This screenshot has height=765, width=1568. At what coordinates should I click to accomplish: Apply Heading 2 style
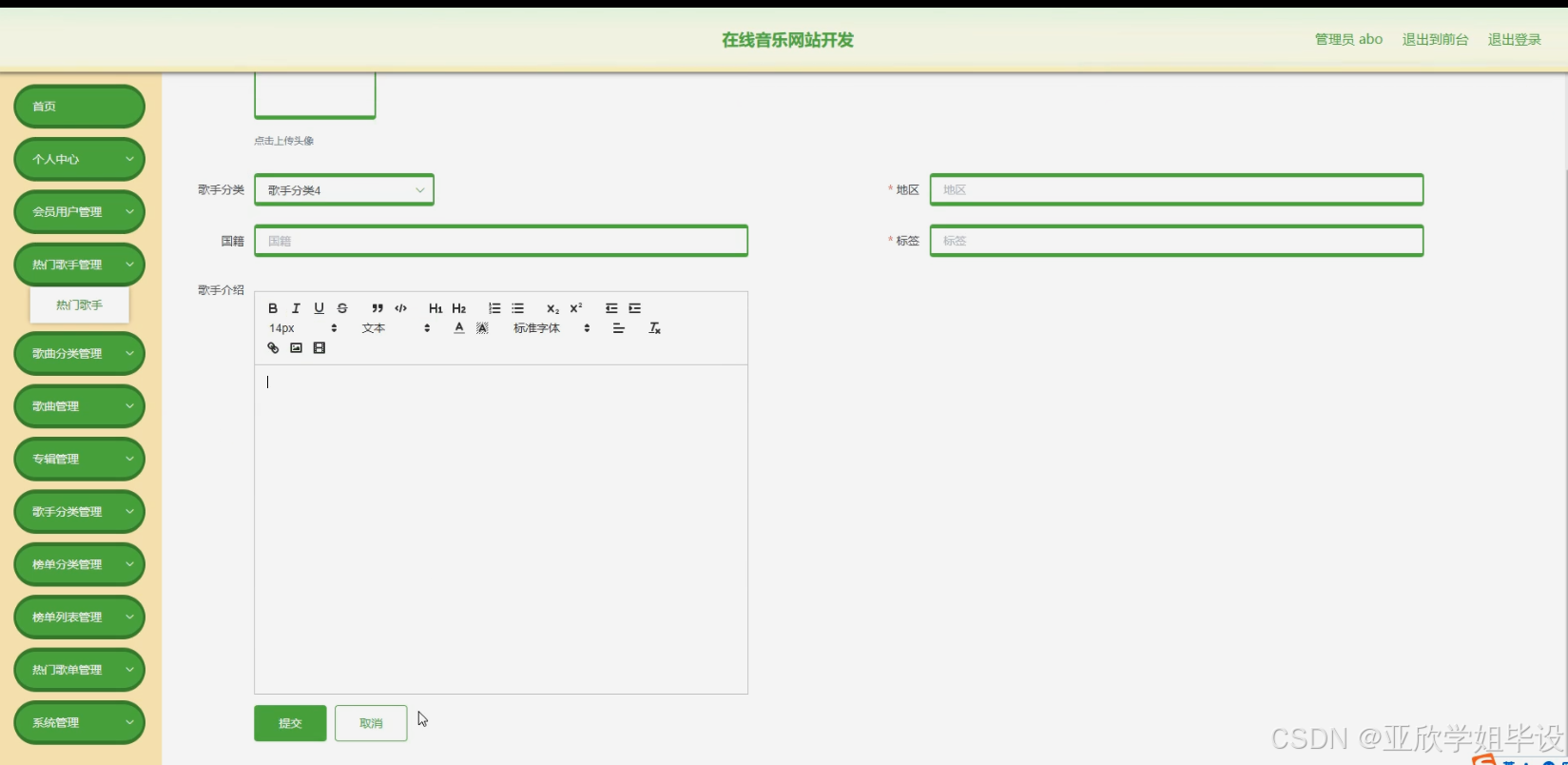(x=459, y=308)
